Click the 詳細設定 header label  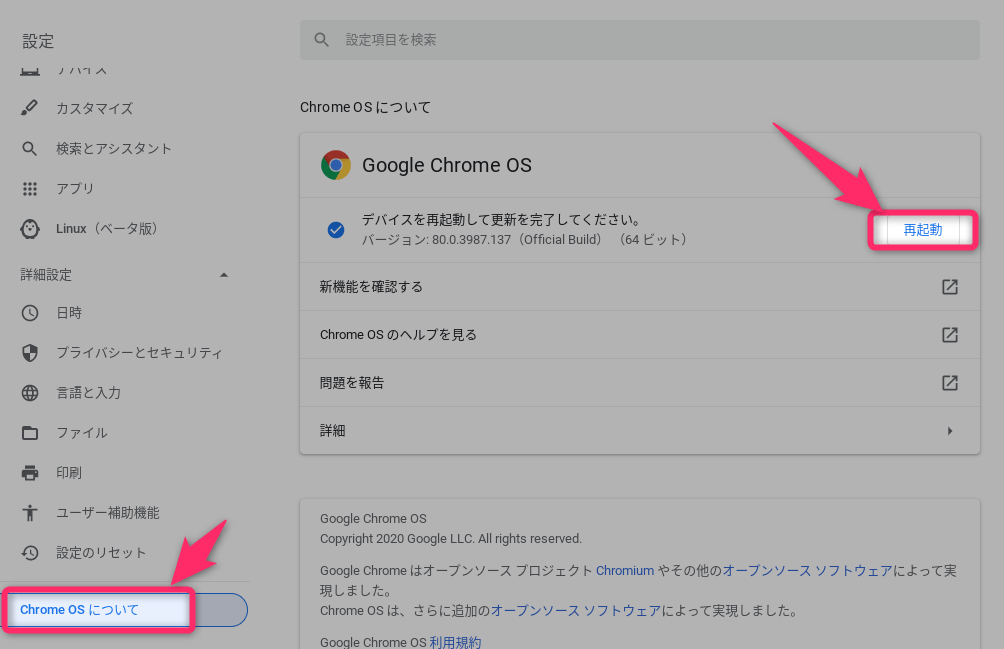[46, 275]
